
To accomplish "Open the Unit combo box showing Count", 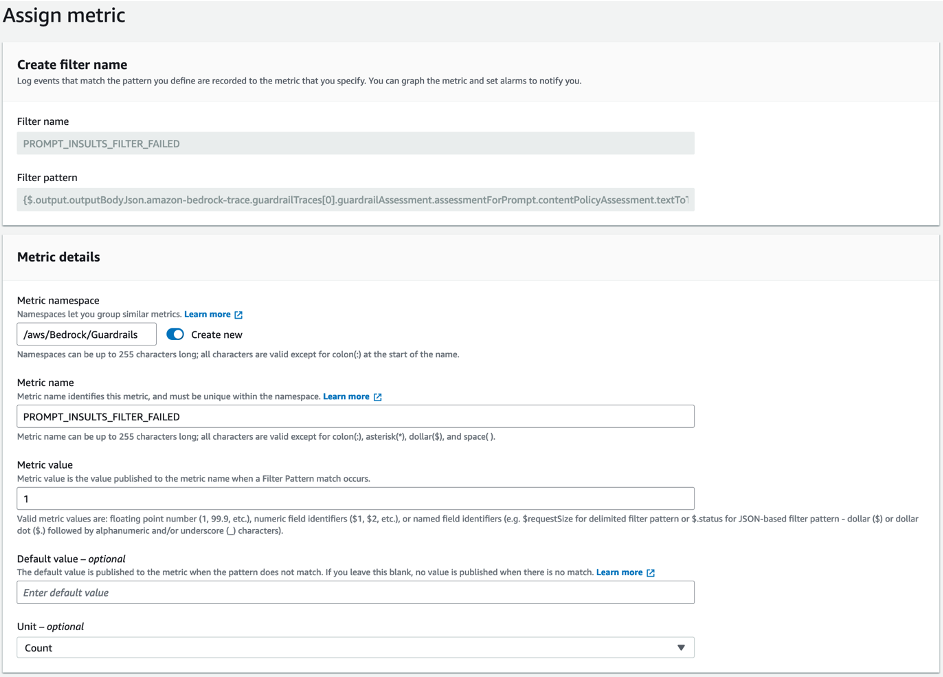I will coord(355,648).
